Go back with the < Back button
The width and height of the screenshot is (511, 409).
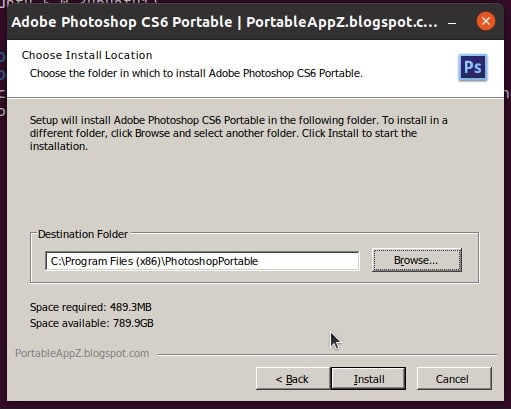pyautogui.click(x=293, y=379)
